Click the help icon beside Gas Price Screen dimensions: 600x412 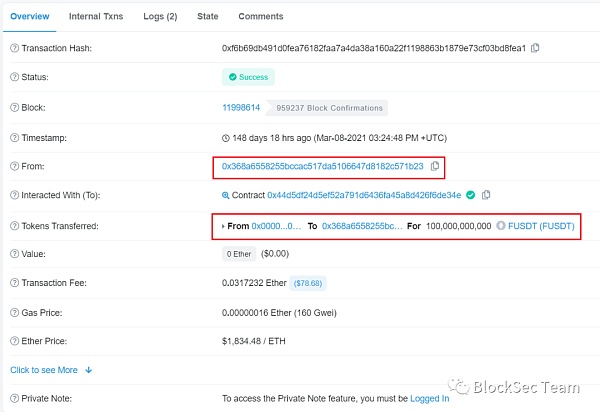point(14,312)
